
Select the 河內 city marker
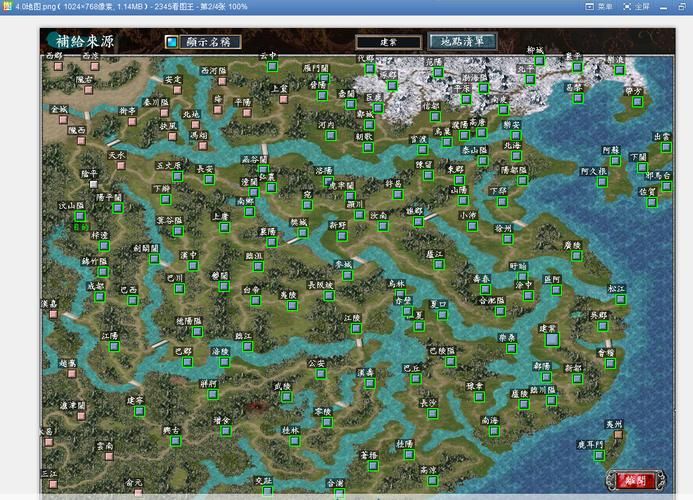pos(331,135)
